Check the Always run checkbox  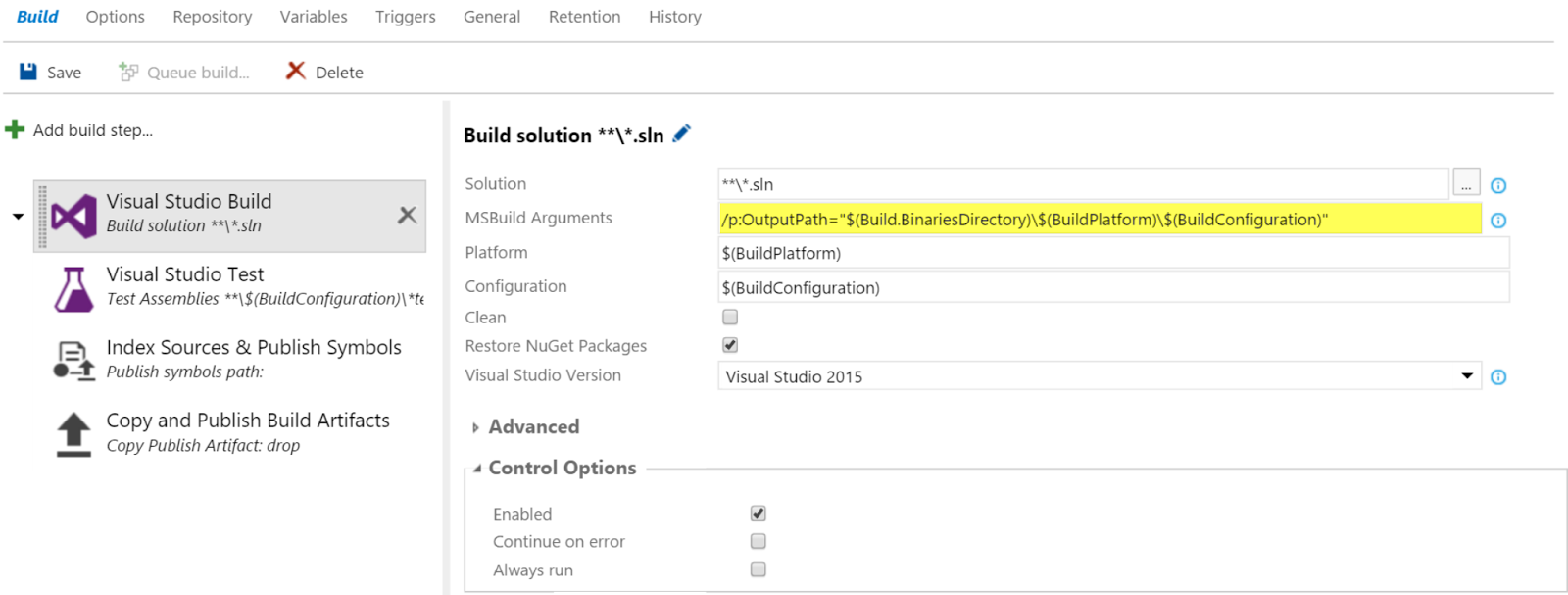tap(759, 570)
